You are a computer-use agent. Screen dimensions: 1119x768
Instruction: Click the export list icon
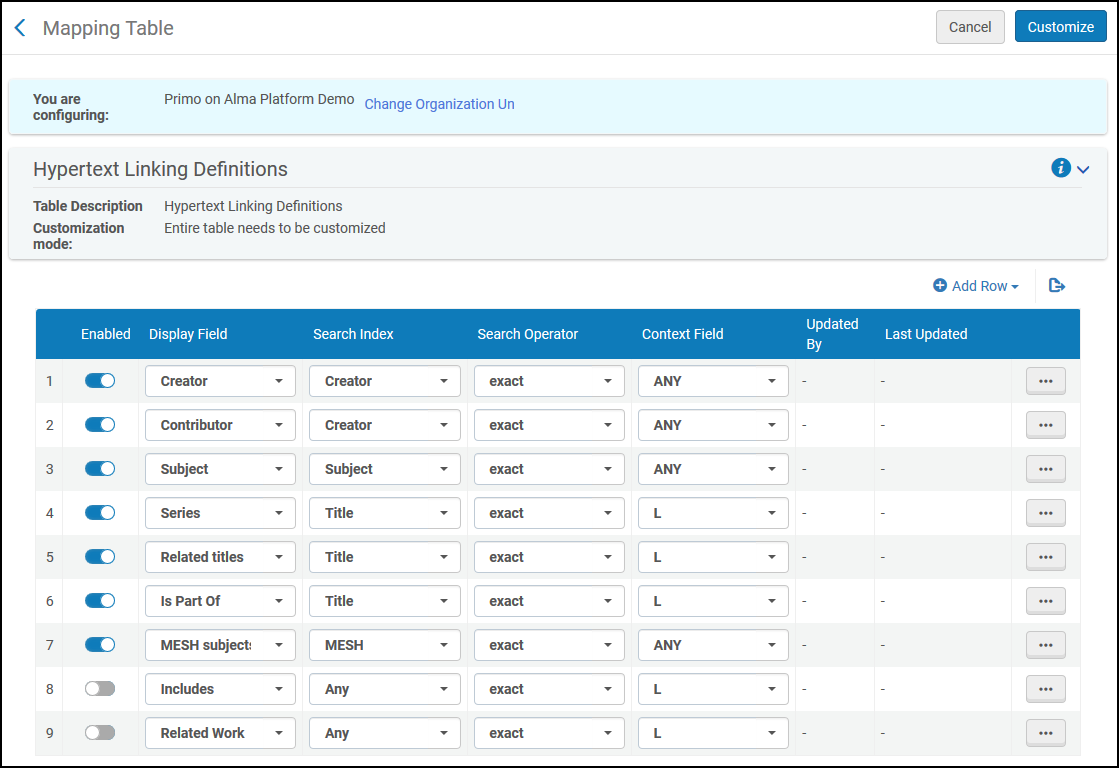point(1057,286)
